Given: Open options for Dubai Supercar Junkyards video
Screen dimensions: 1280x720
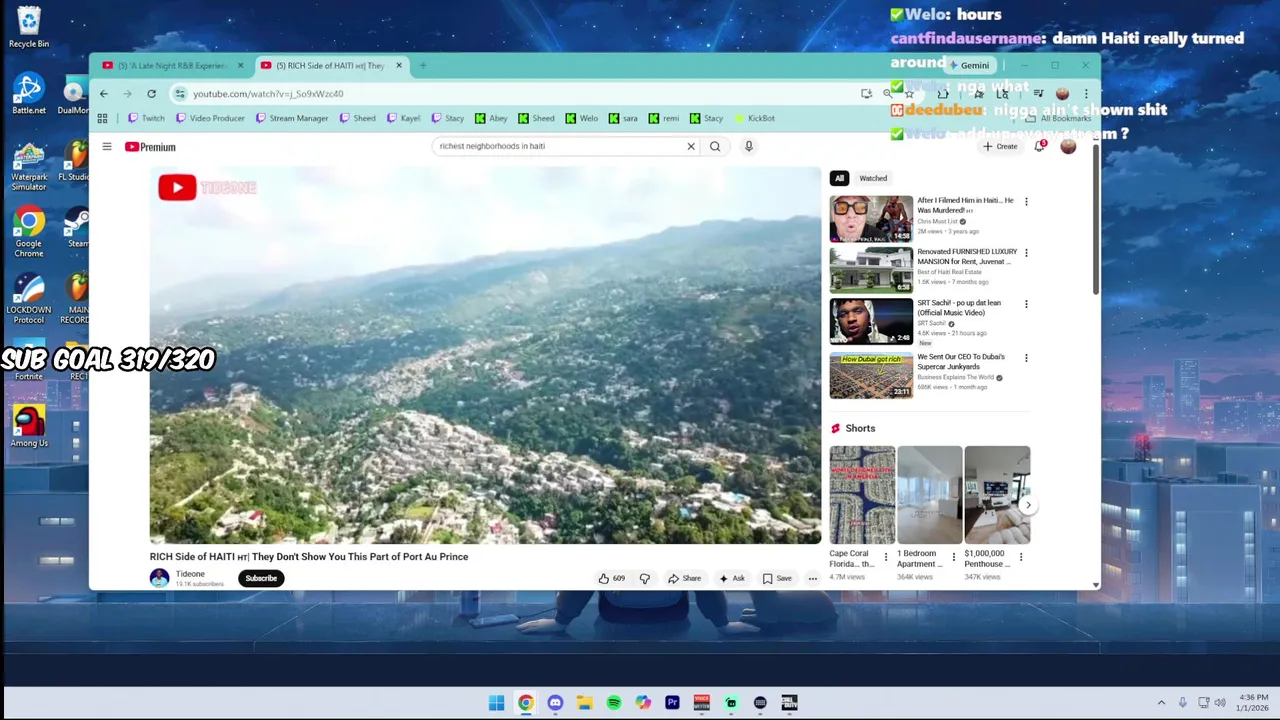Looking at the screenshot, I should (x=1025, y=358).
